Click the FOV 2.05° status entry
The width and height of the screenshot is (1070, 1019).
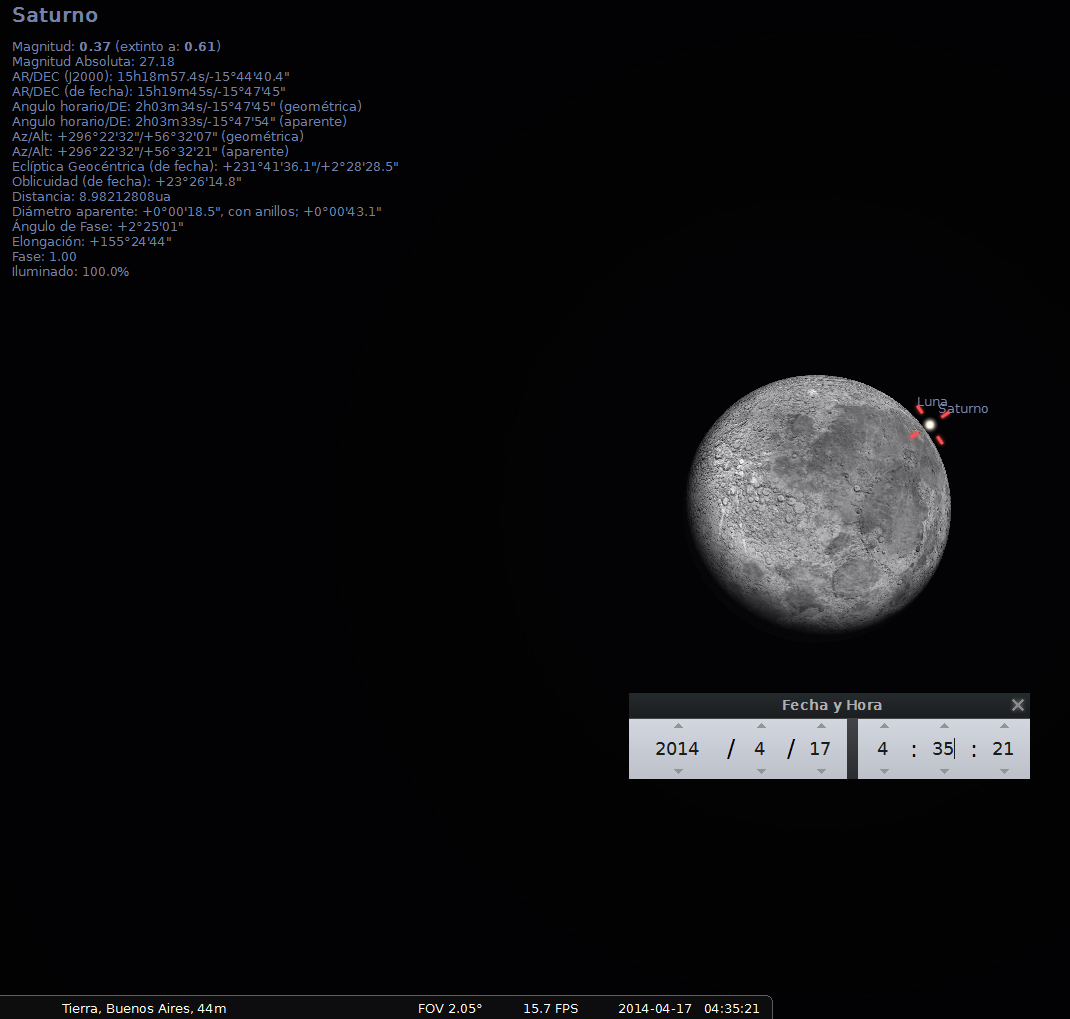pyautogui.click(x=450, y=1009)
